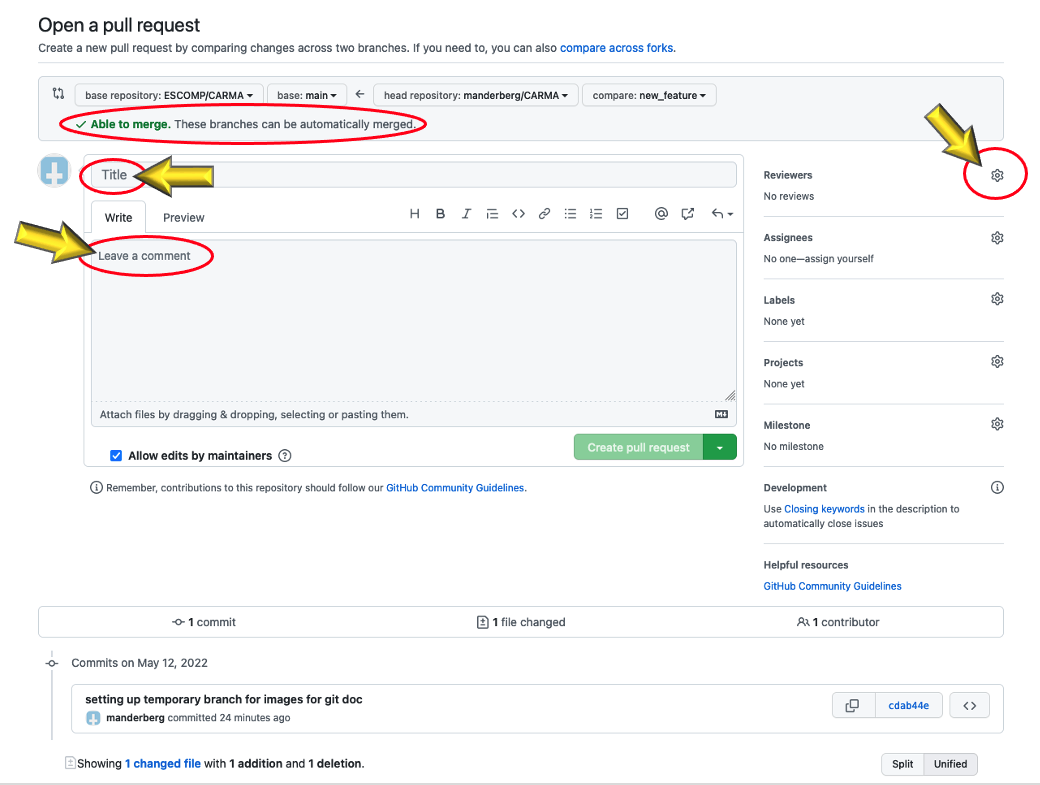Copy the full commit SHA icon
The width and height of the screenshot is (1040, 785).
pyautogui.click(x=852, y=705)
